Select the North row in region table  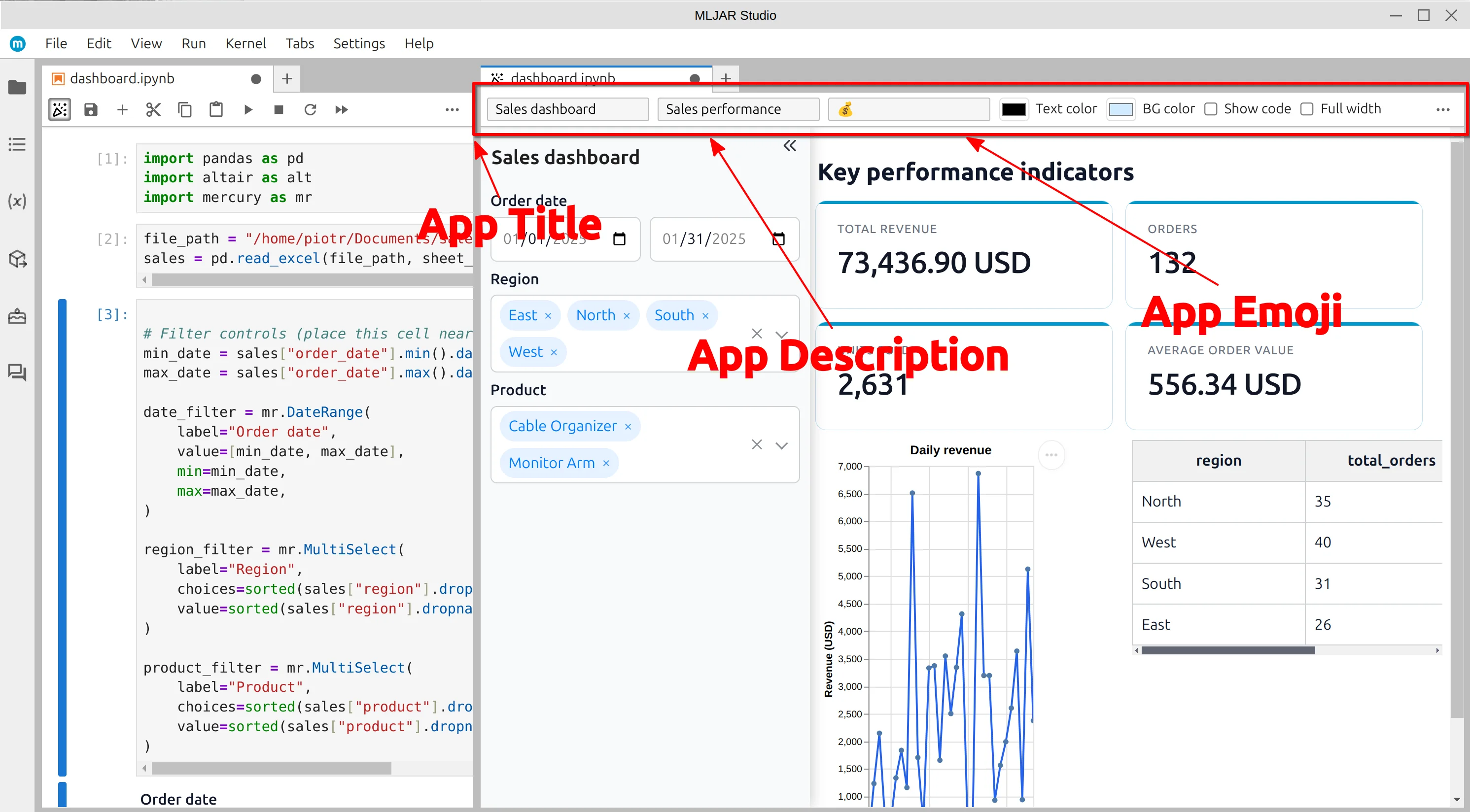coord(1288,502)
